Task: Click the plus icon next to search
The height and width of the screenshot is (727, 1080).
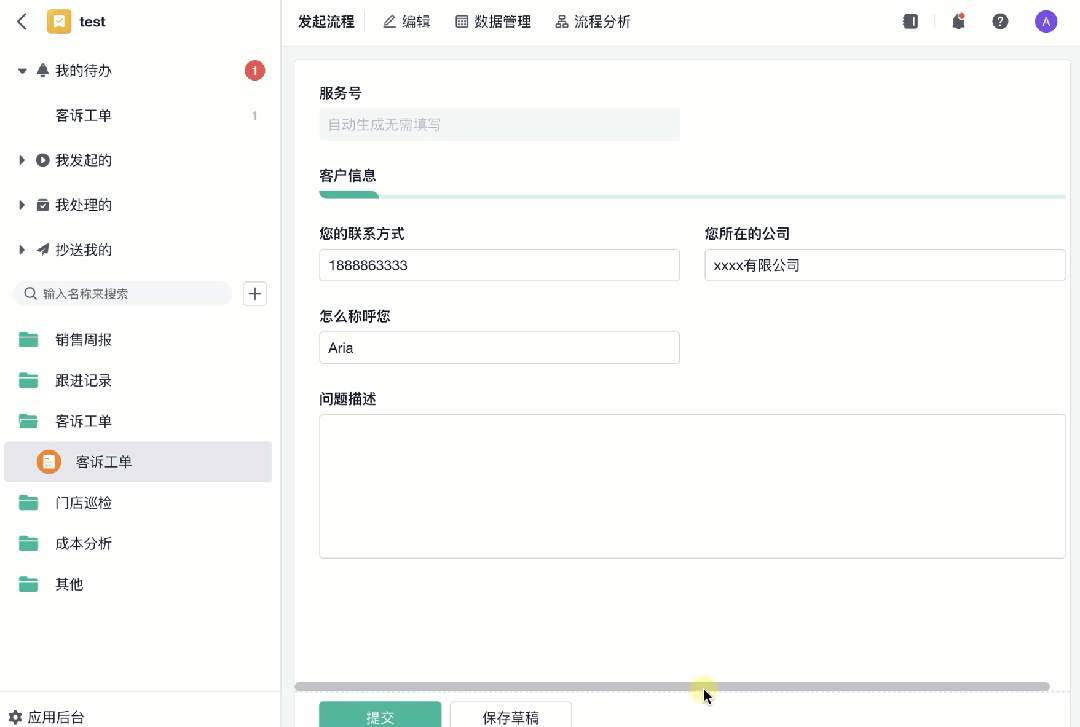Action: click(255, 294)
